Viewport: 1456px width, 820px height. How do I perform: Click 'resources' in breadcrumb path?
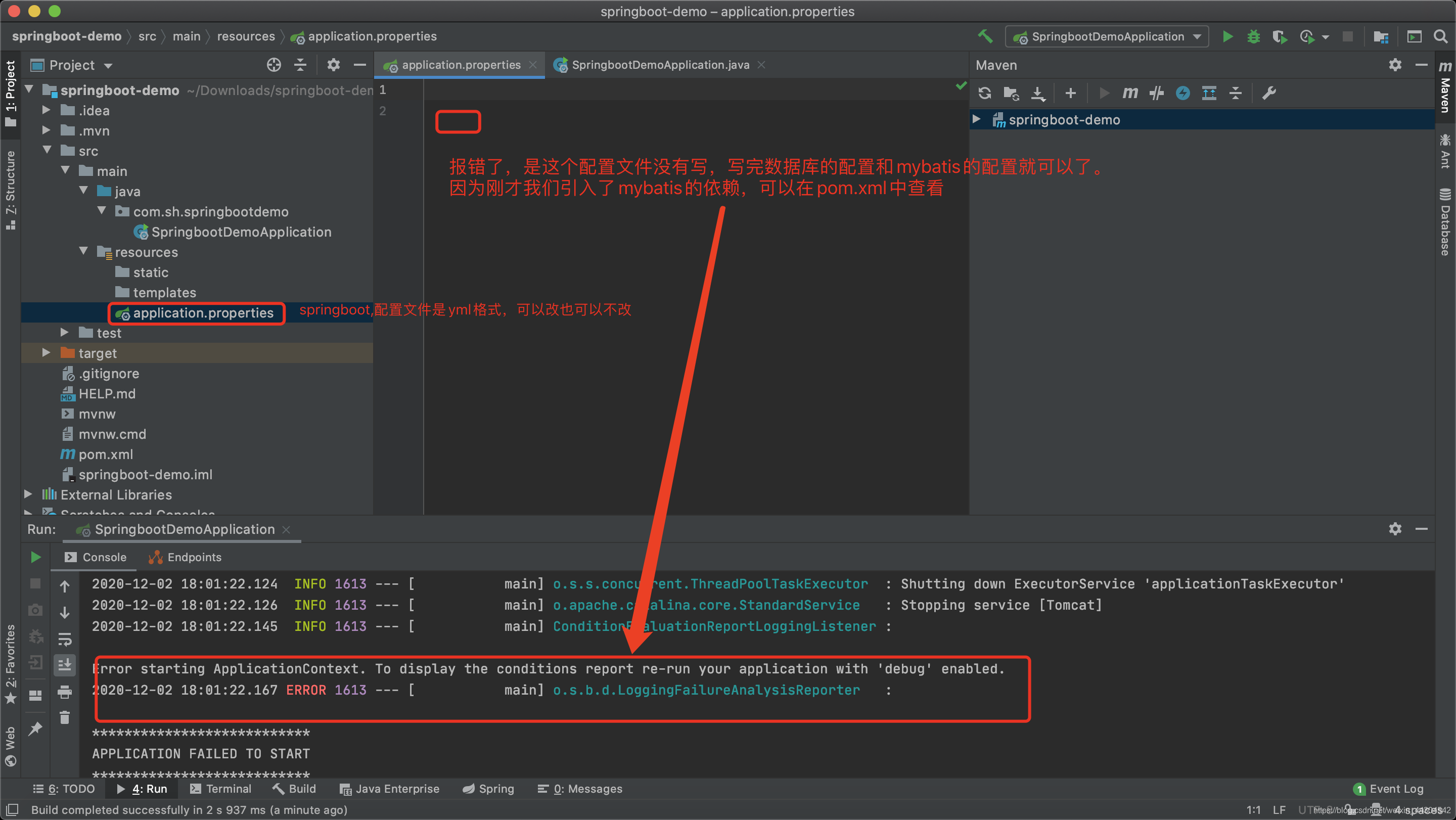pos(246,36)
